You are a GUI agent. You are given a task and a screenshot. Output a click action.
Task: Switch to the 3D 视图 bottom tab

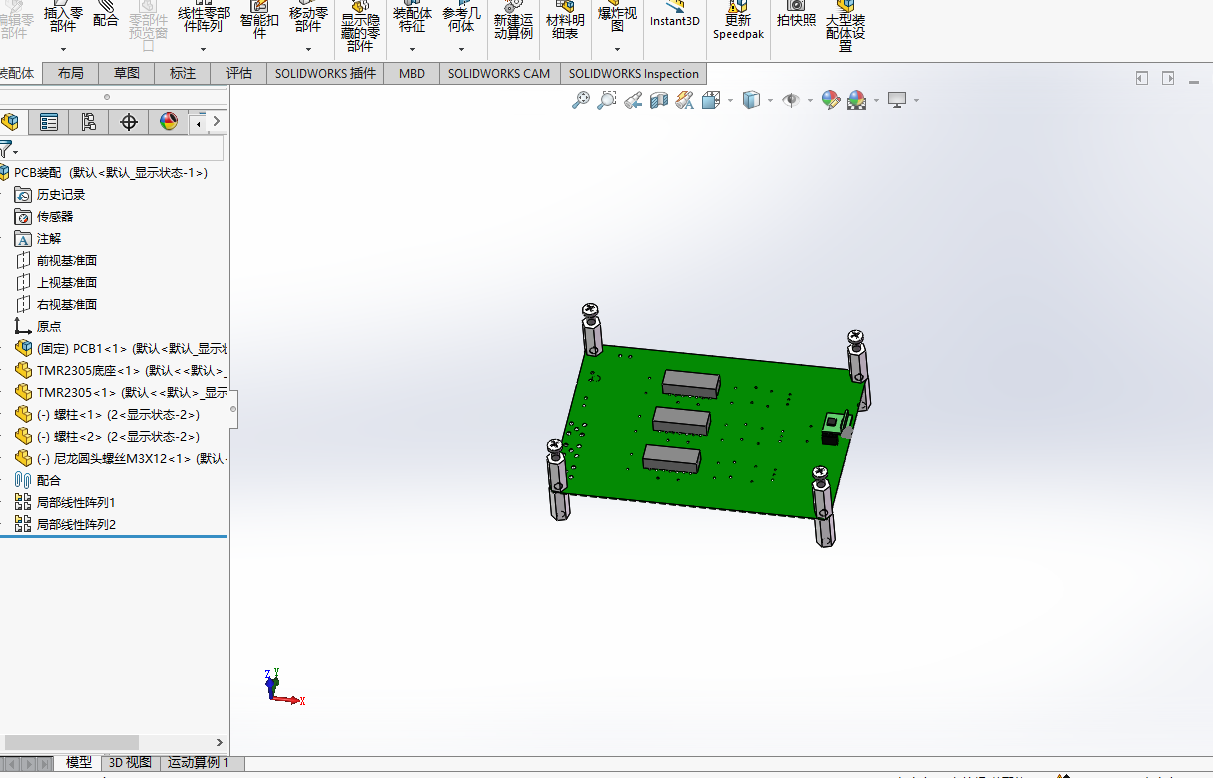coord(130,763)
